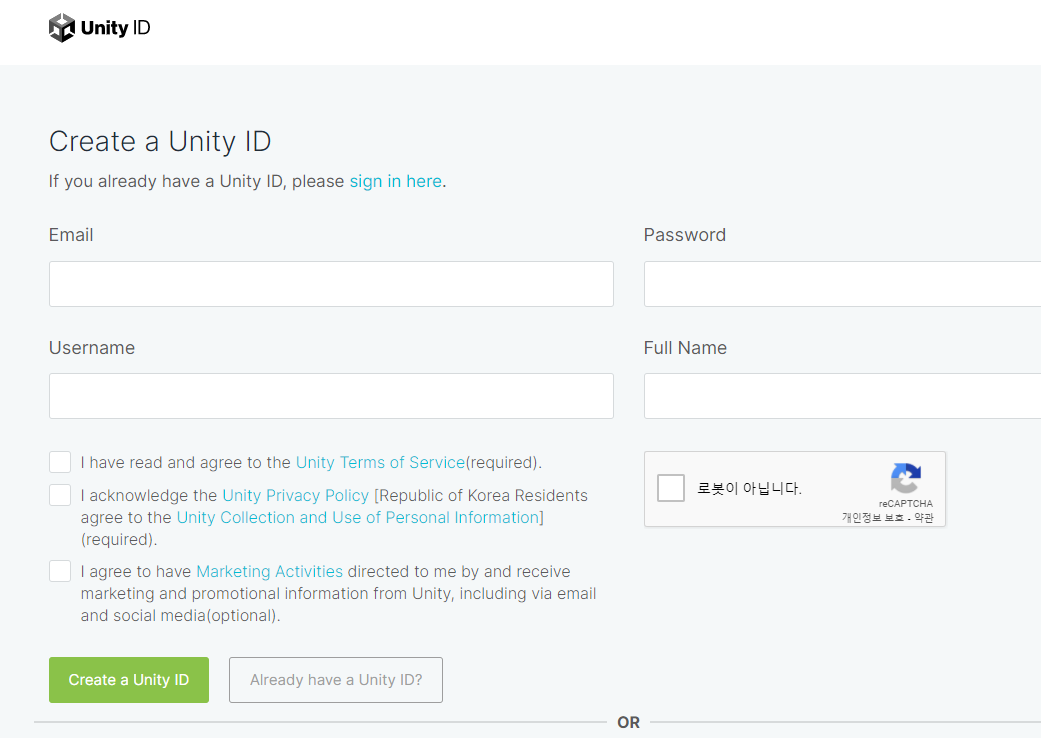Click the reCAPTCHA logo icon
The width and height of the screenshot is (1041, 738).
tap(906, 478)
